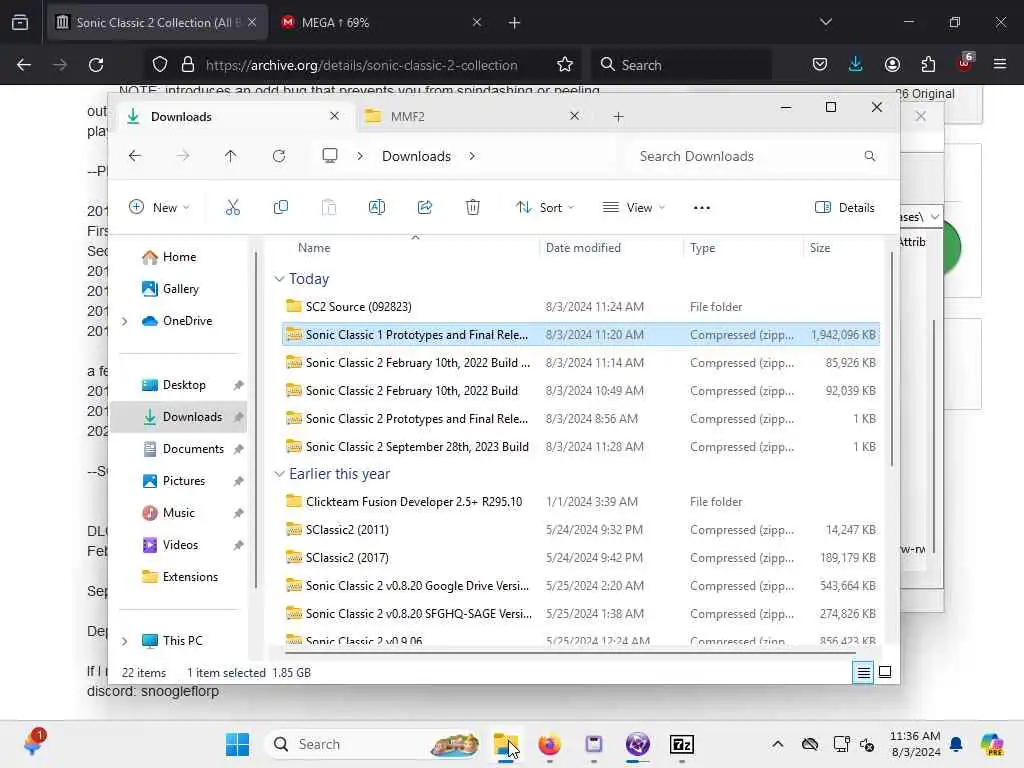
Task: Expand the Downloads breadcrumb chevron
Action: [x=472, y=156]
